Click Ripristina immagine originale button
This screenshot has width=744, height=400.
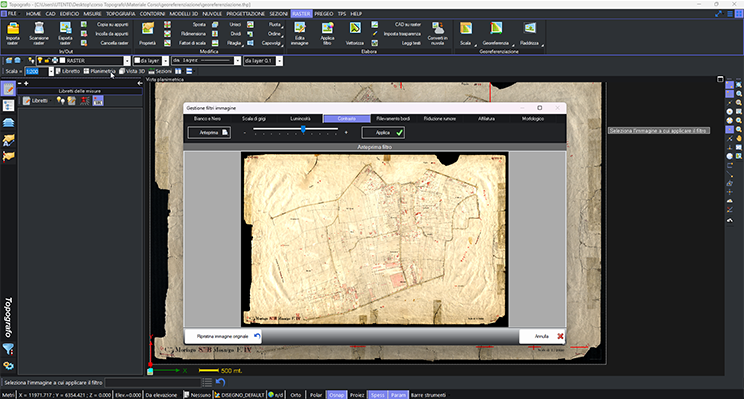(x=222, y=337)
